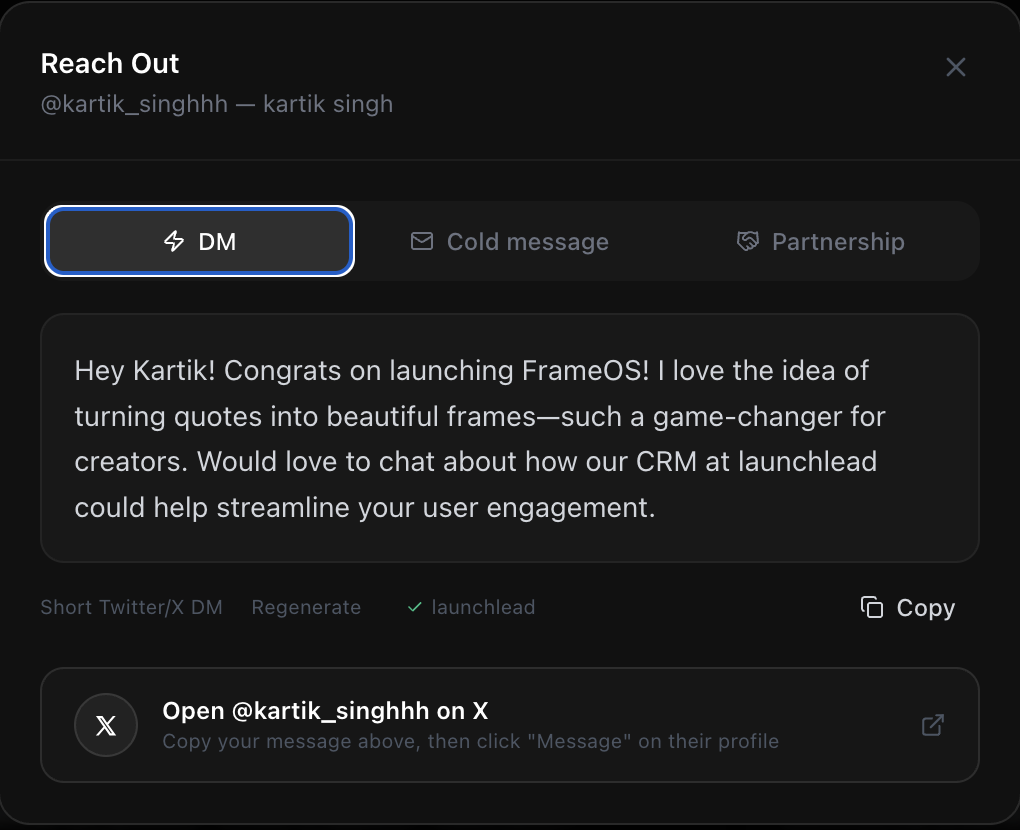
Task: Regenerate the DM message
Action: click(x=306, y=607)
